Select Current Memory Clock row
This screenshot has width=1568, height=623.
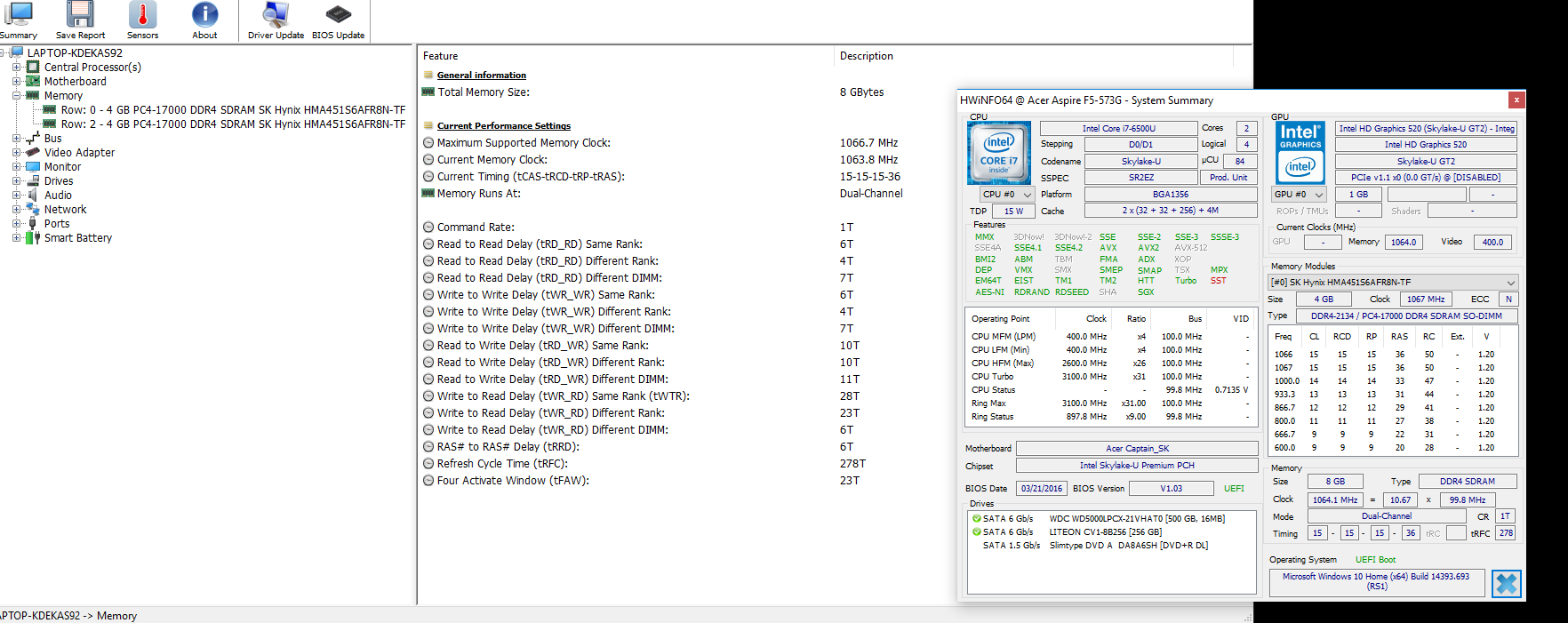coord(492,160)
